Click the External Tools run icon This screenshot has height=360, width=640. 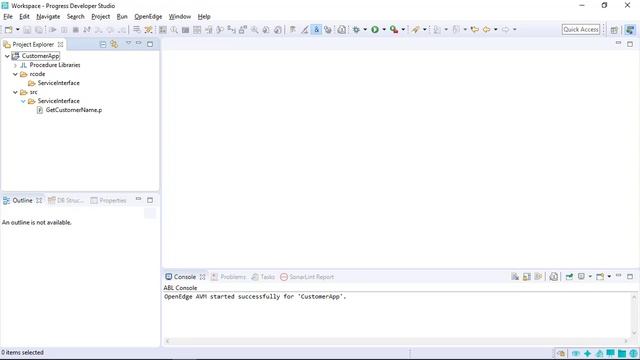click(394, 30)
